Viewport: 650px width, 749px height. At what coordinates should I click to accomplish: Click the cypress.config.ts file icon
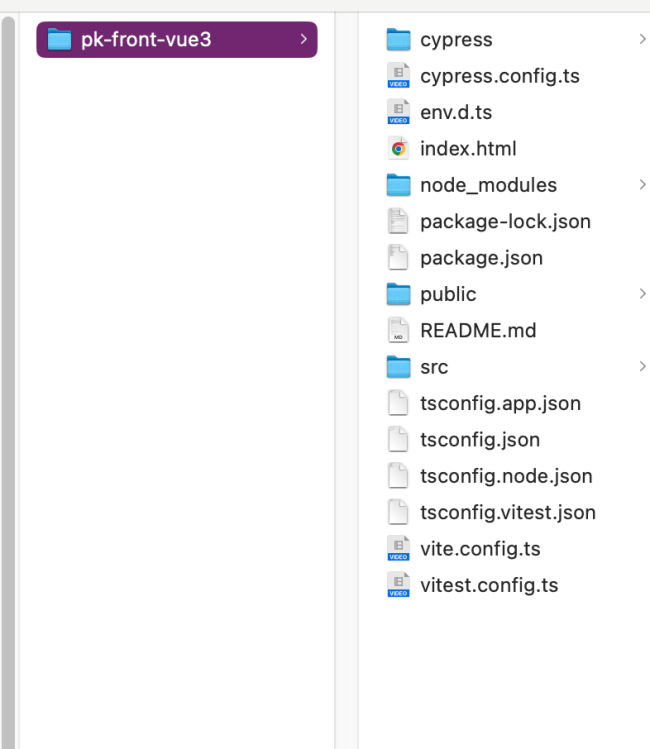click(x=399, y=76)
